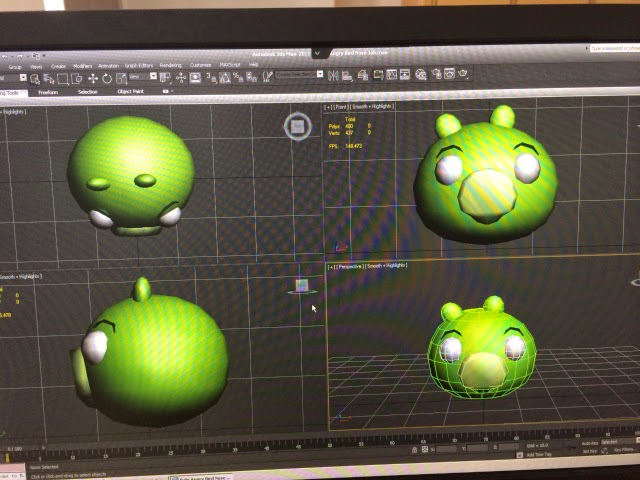Open the Modifiers menu
The width and height of the screenshot is (640, 480).
82,66
